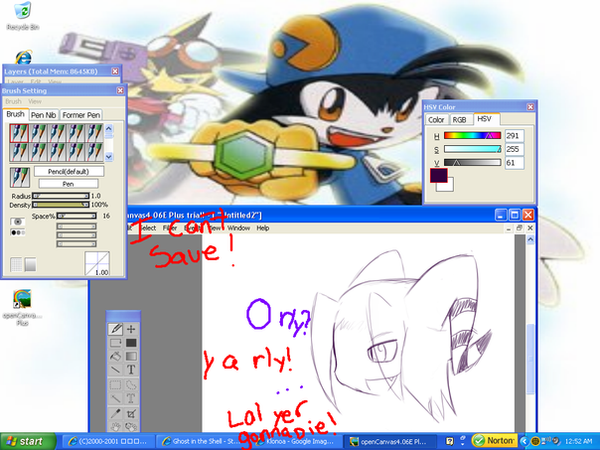Expand hidden system tray icons chevron
The image size is (600, 450).
(x=524, y=441)
